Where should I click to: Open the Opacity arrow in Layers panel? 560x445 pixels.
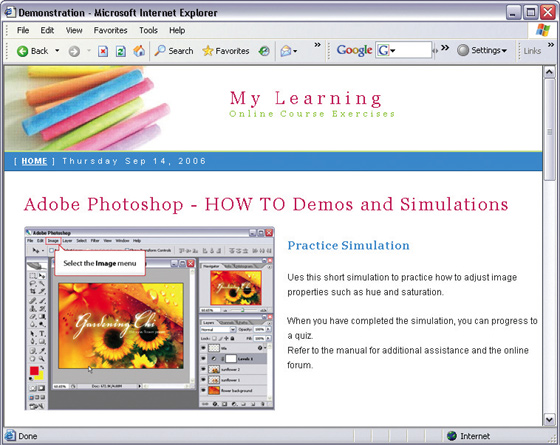click(x=268, y=329)
